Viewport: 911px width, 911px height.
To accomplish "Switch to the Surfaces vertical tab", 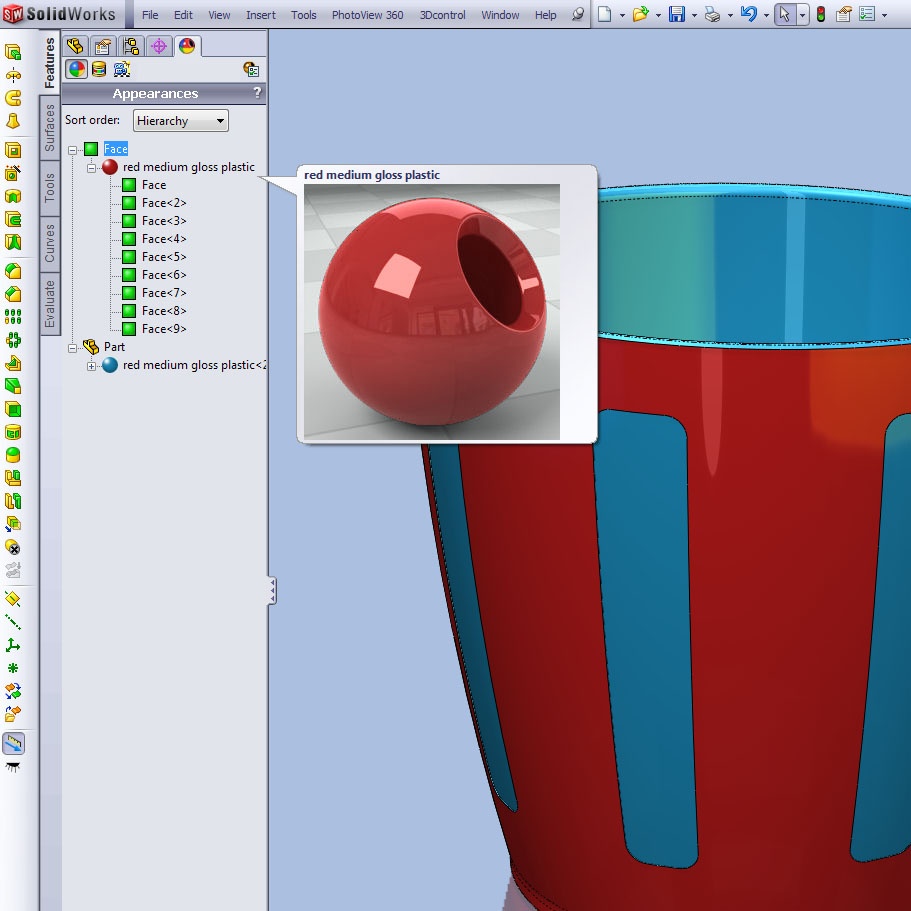I will [x=50, y=128].
